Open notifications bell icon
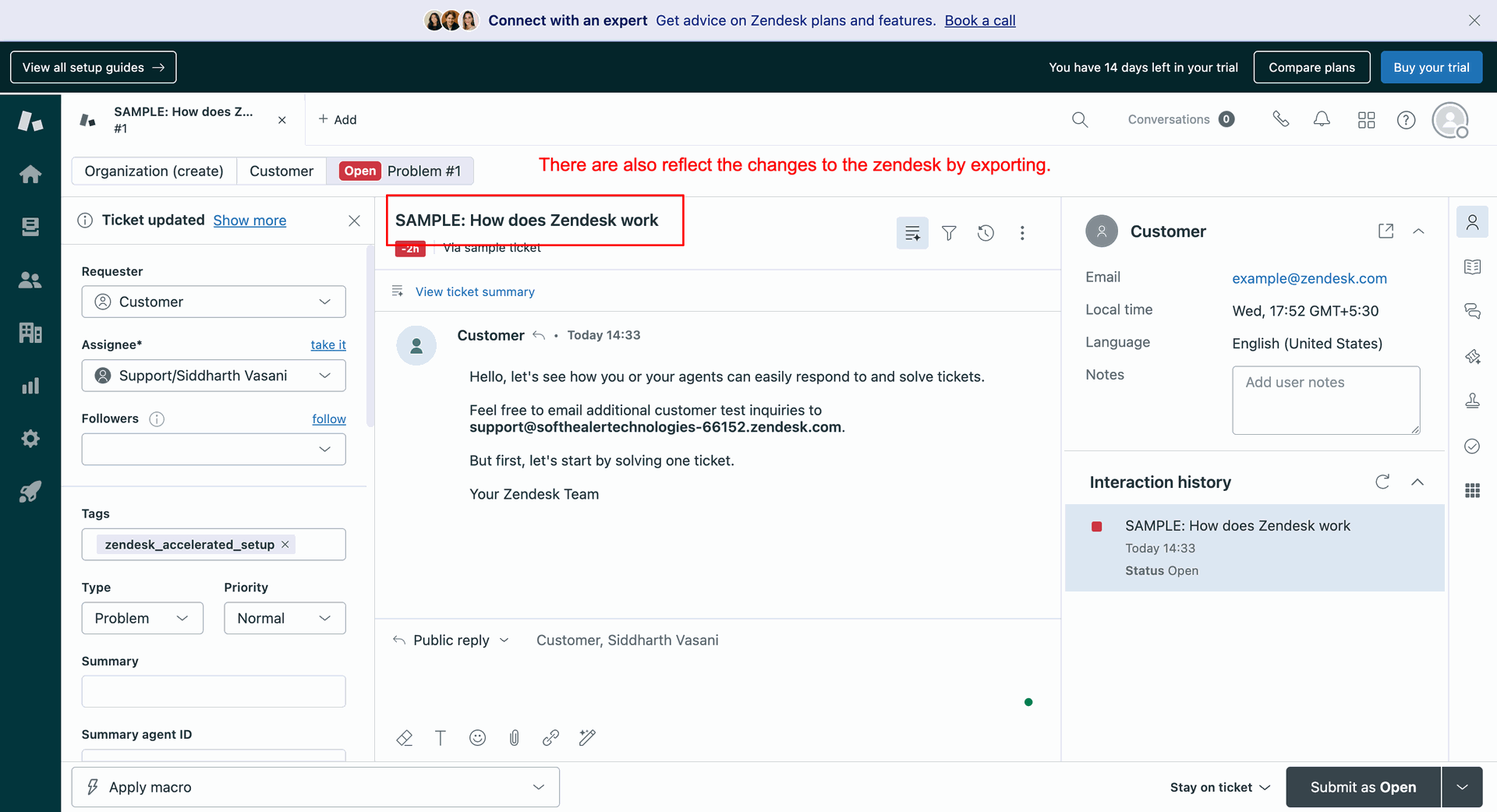Screen dimensions: 1497x812 [1322, 119]
